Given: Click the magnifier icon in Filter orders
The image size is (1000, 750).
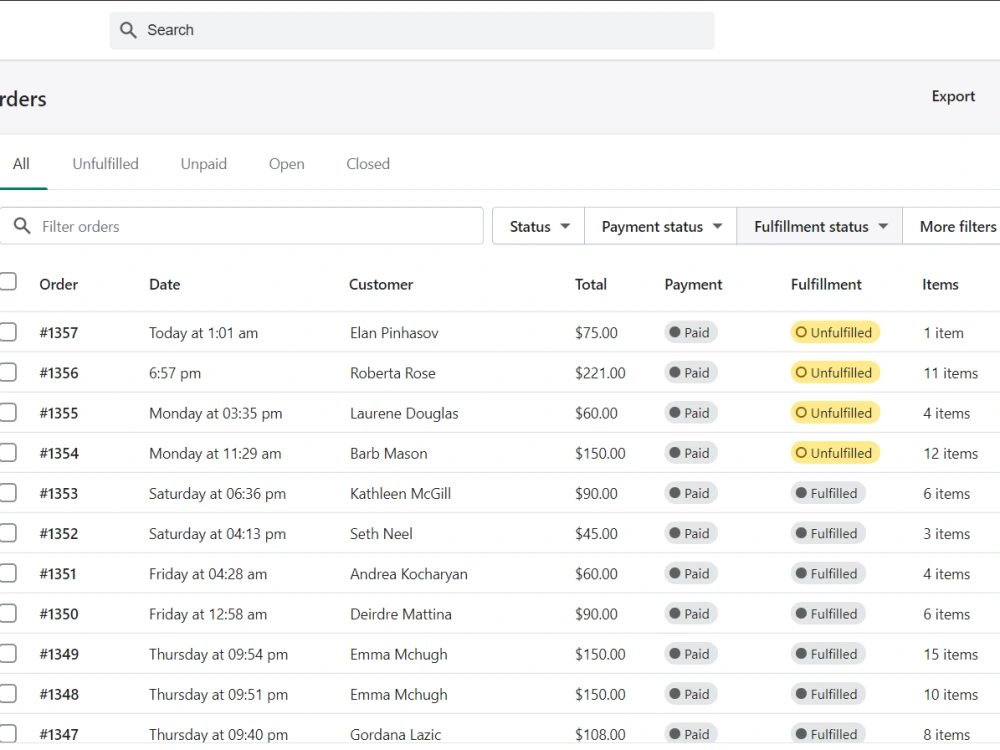Looking at the screenshot, I should 22,226.
